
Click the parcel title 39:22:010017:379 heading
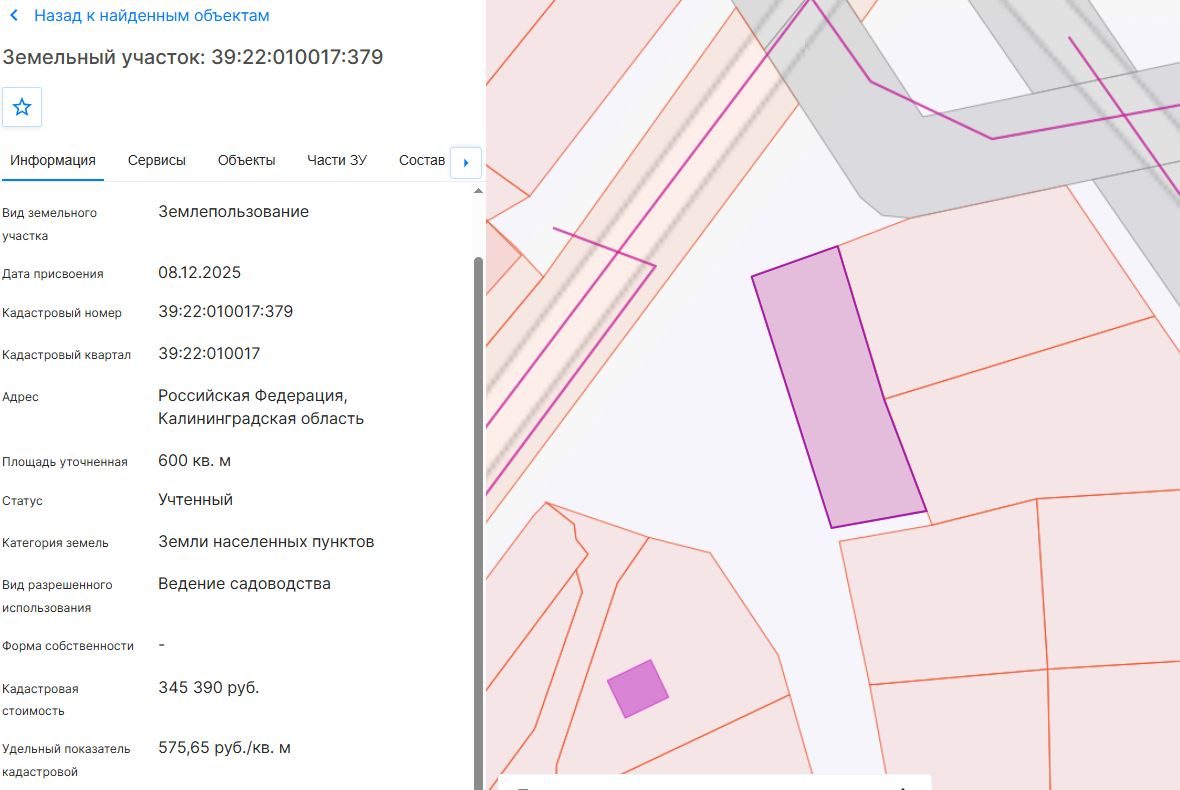pyautogui.click(x=193, y=57)
